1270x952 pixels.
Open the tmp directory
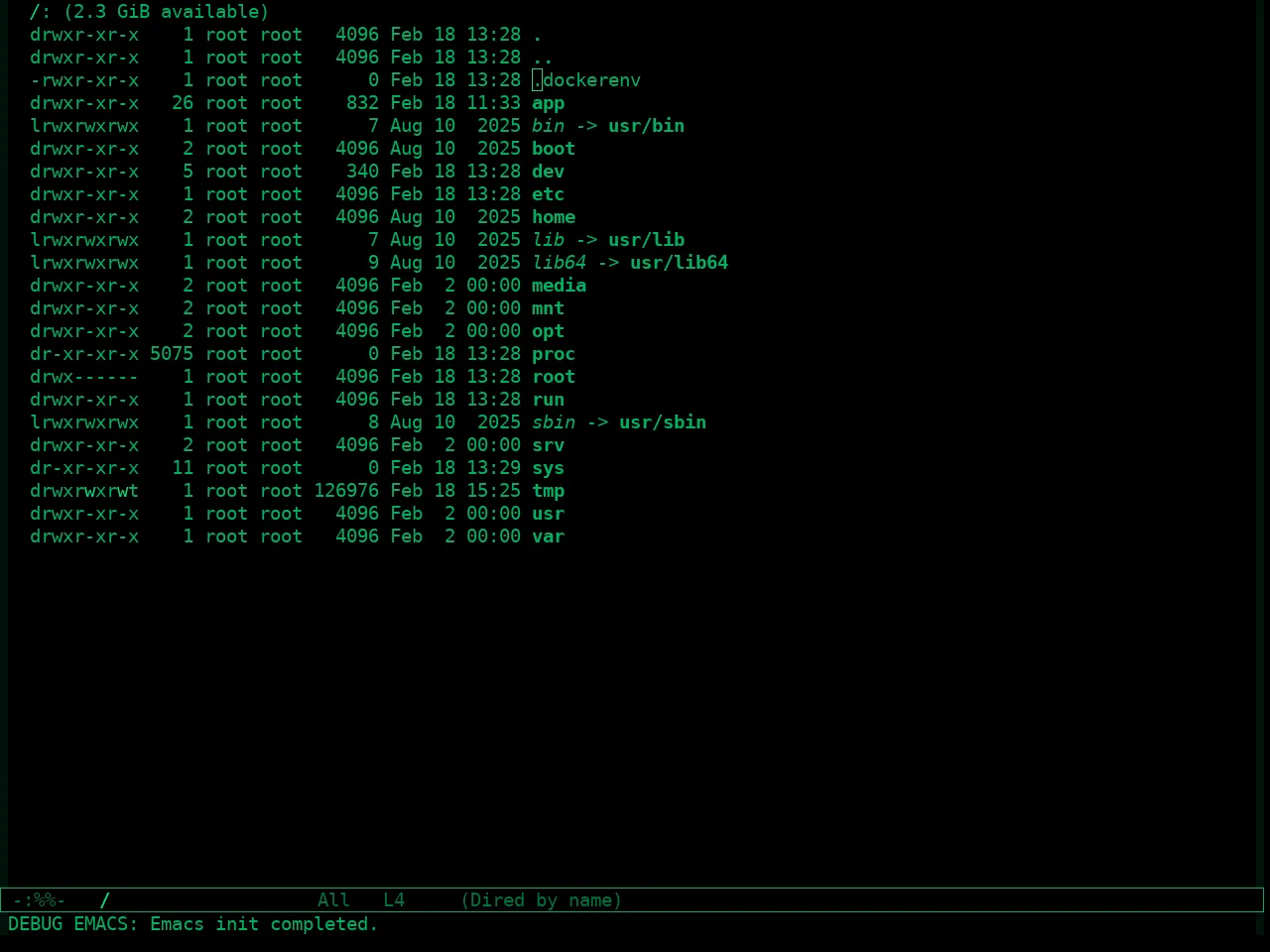pyautogui.click(x=548, y=491)
